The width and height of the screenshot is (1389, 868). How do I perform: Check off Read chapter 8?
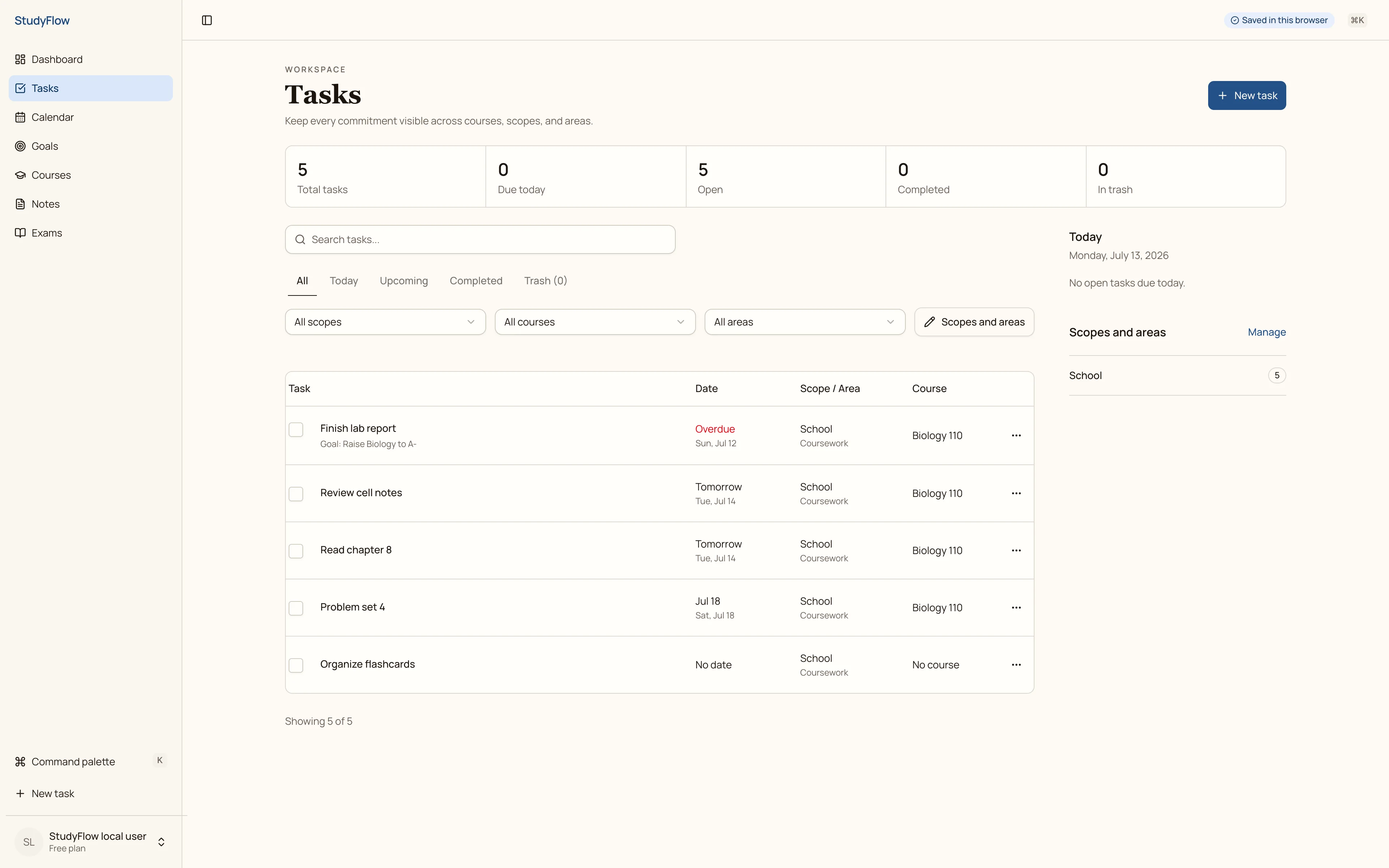pos(296,551)
